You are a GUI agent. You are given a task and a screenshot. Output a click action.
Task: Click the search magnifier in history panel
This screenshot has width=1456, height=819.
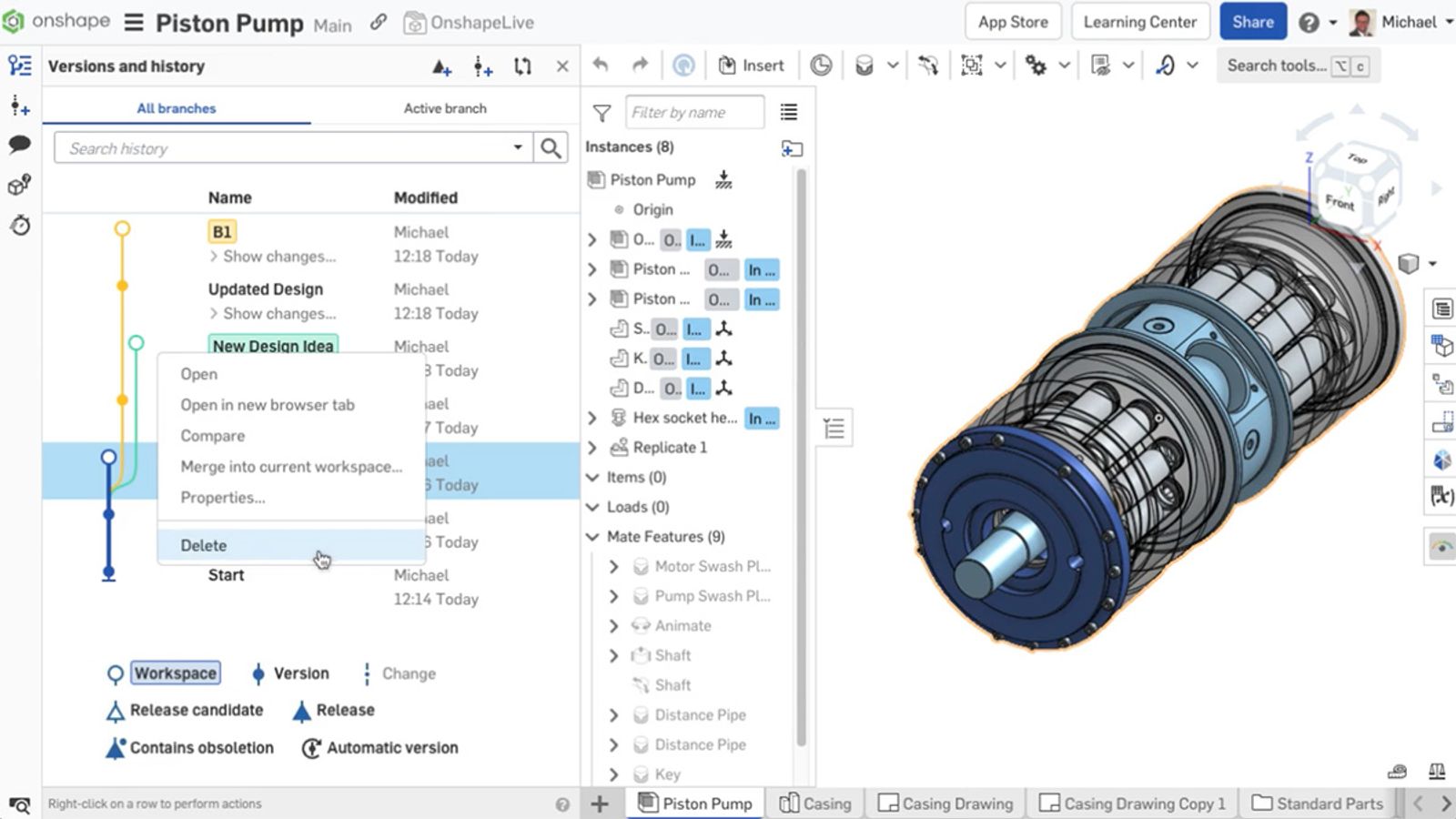click(551, 148)
